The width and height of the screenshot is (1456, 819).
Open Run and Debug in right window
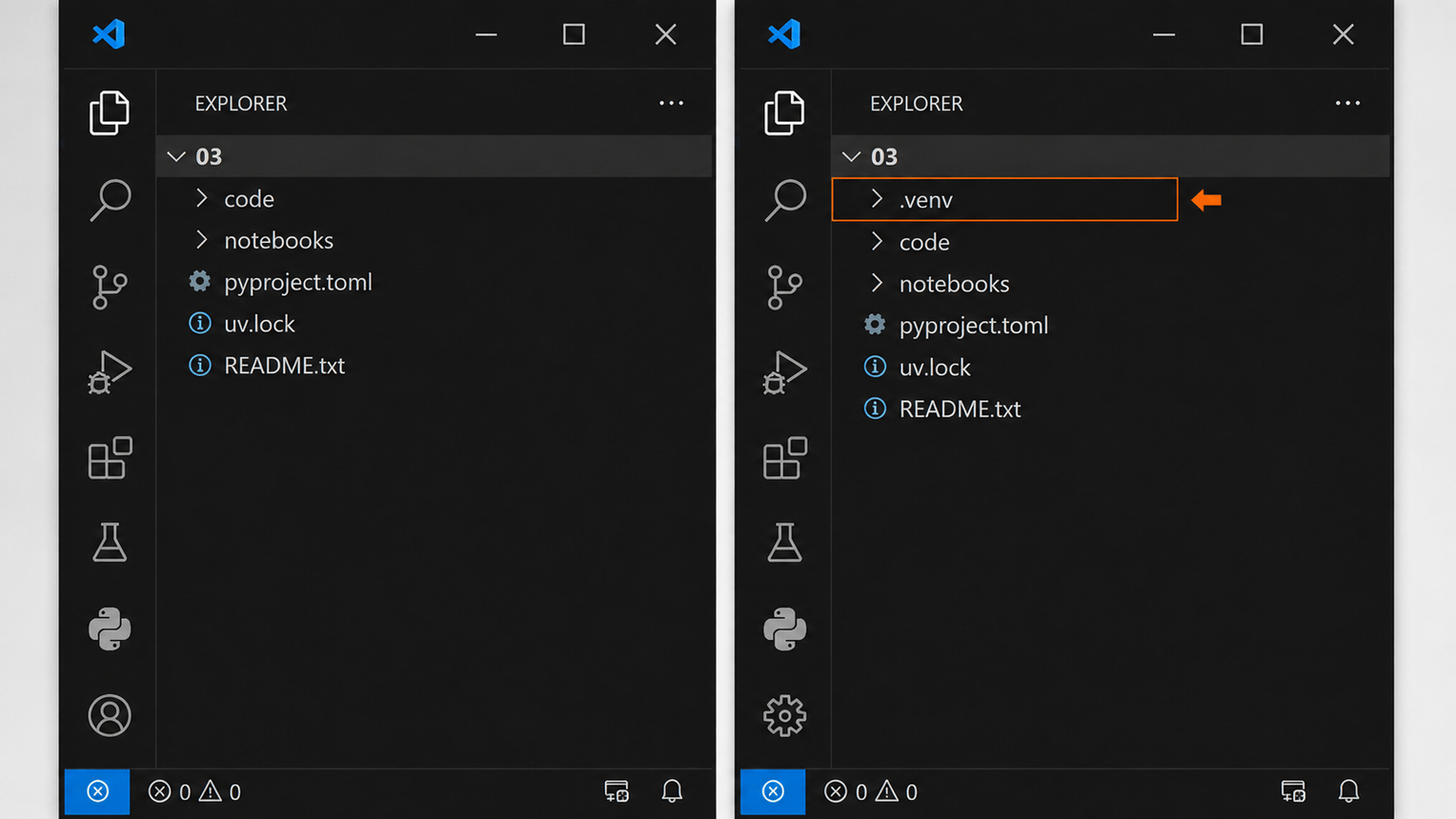pos(784,372)
